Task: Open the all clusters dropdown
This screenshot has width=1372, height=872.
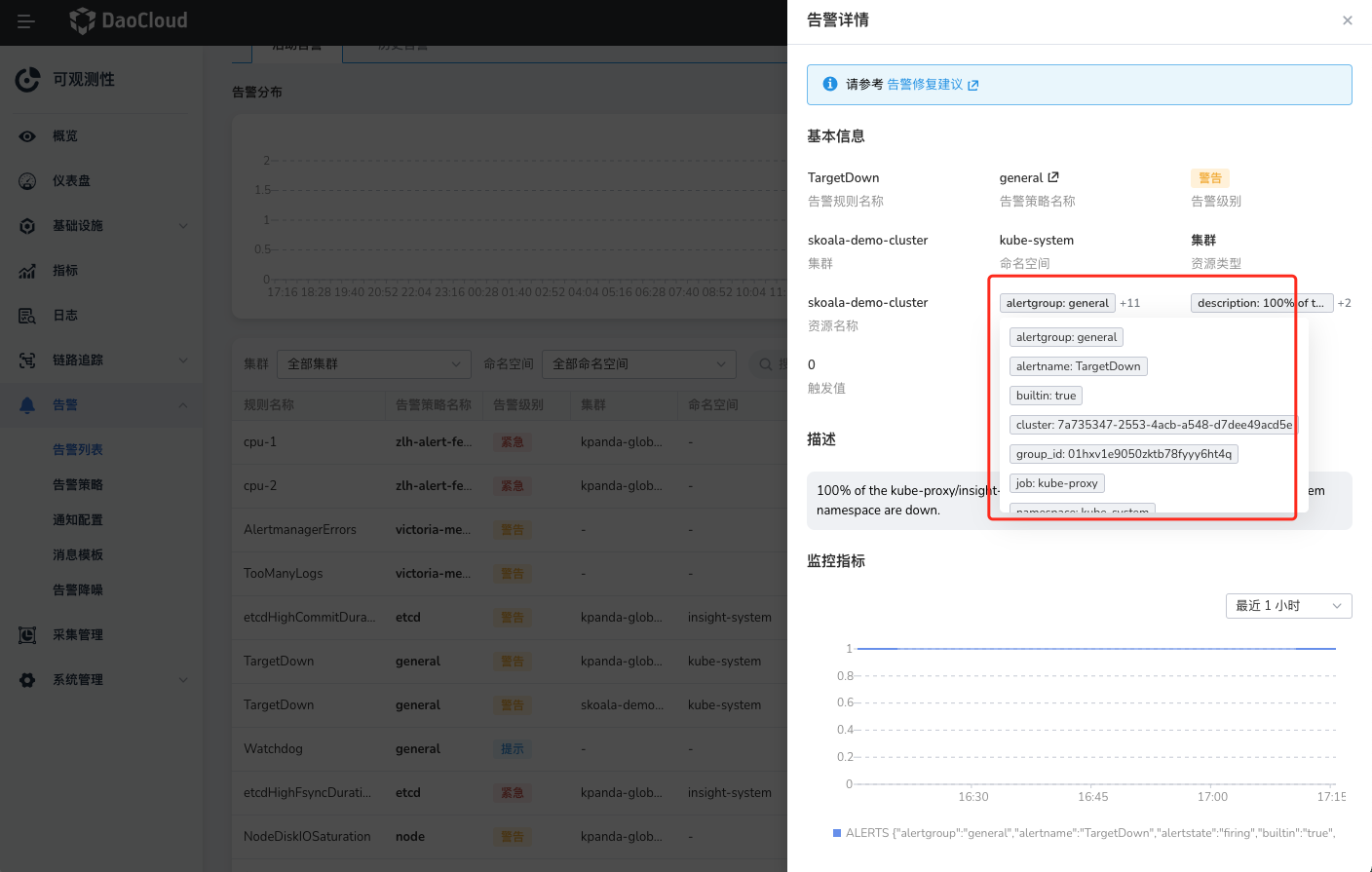Action: click(373, 364)
